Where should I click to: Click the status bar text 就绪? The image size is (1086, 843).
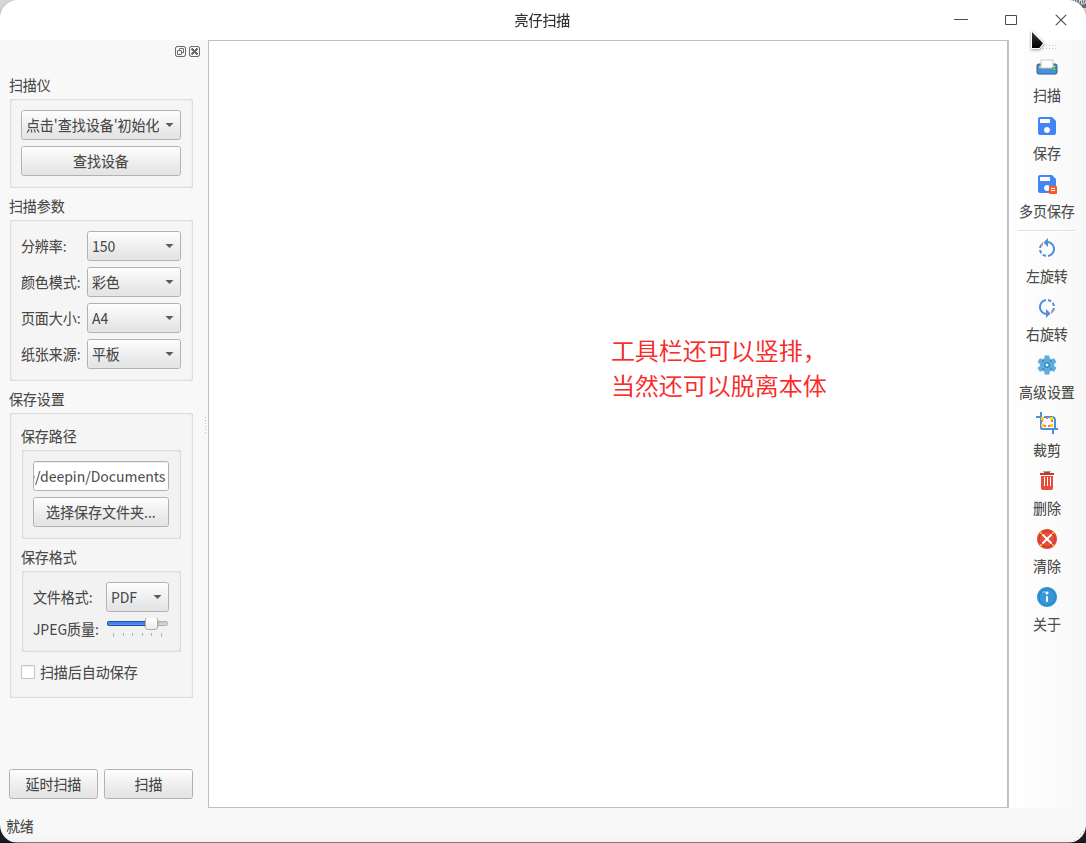pos(20,826)
